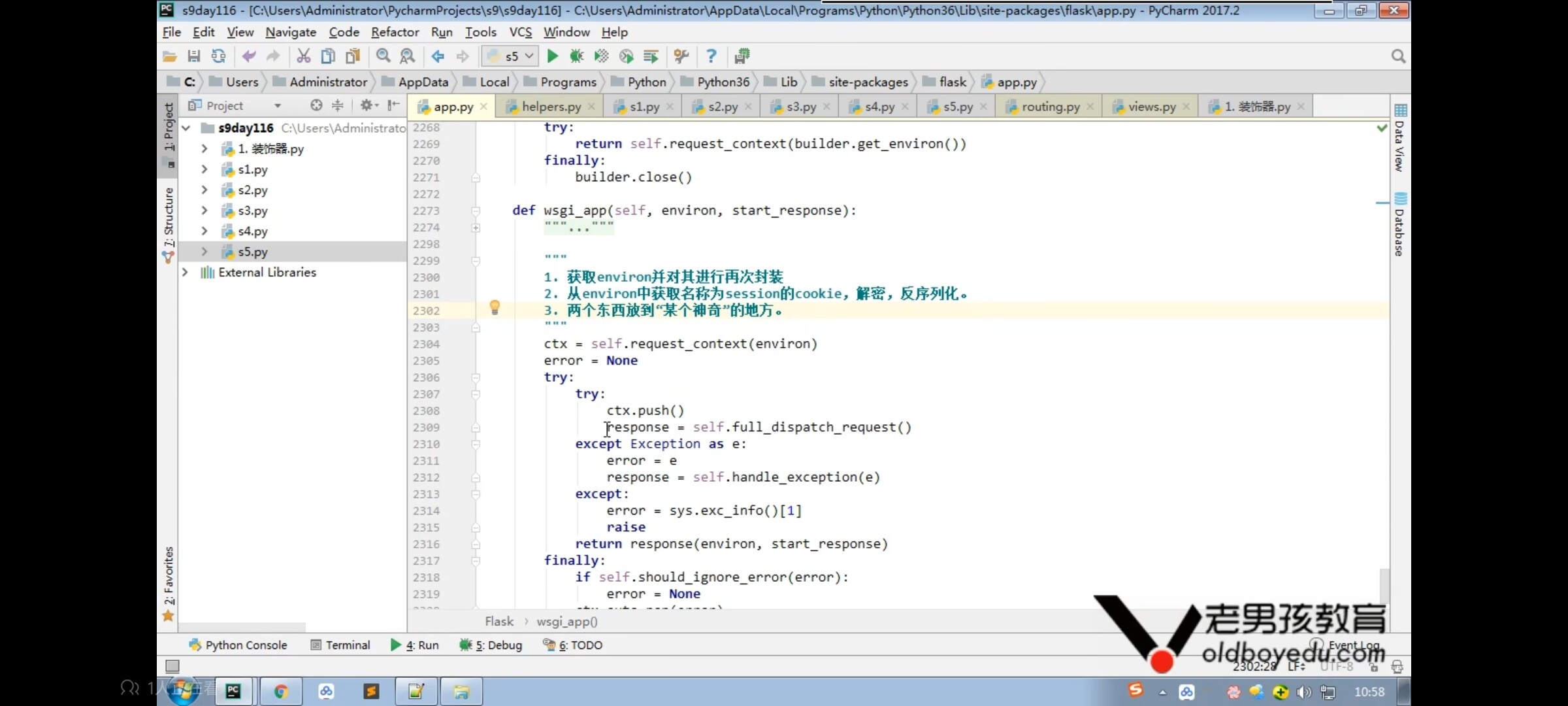The image size is (1568, 706).
Task: Click Search Everywhere magnifier at top right
Action: [x=1397, y=56]
